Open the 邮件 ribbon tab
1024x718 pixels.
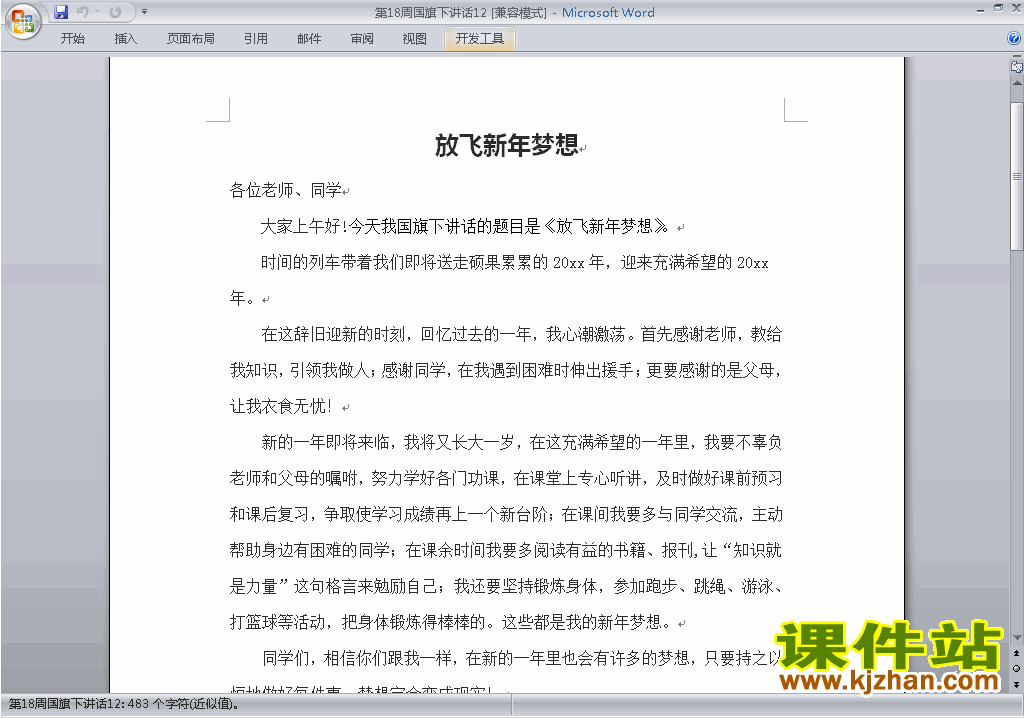pyautogui.click(x=309, y=39)
